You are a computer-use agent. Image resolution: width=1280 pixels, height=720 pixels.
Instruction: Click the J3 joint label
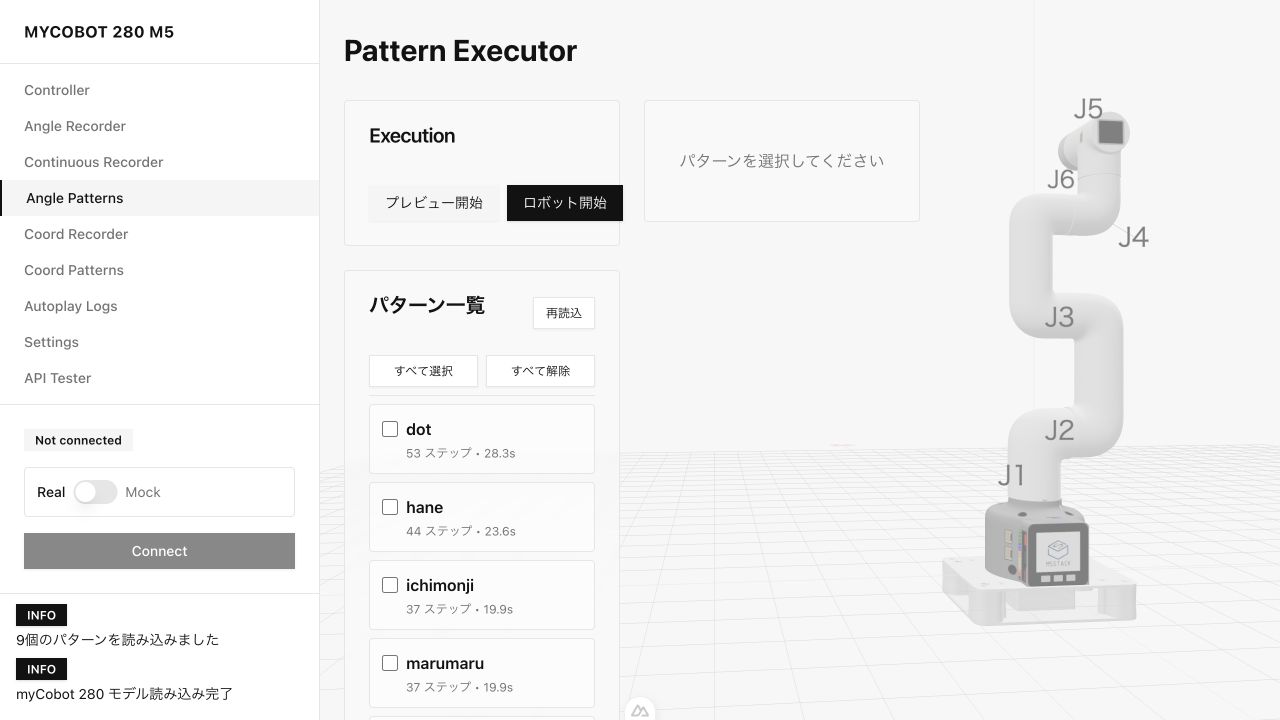click(1059, 317)
